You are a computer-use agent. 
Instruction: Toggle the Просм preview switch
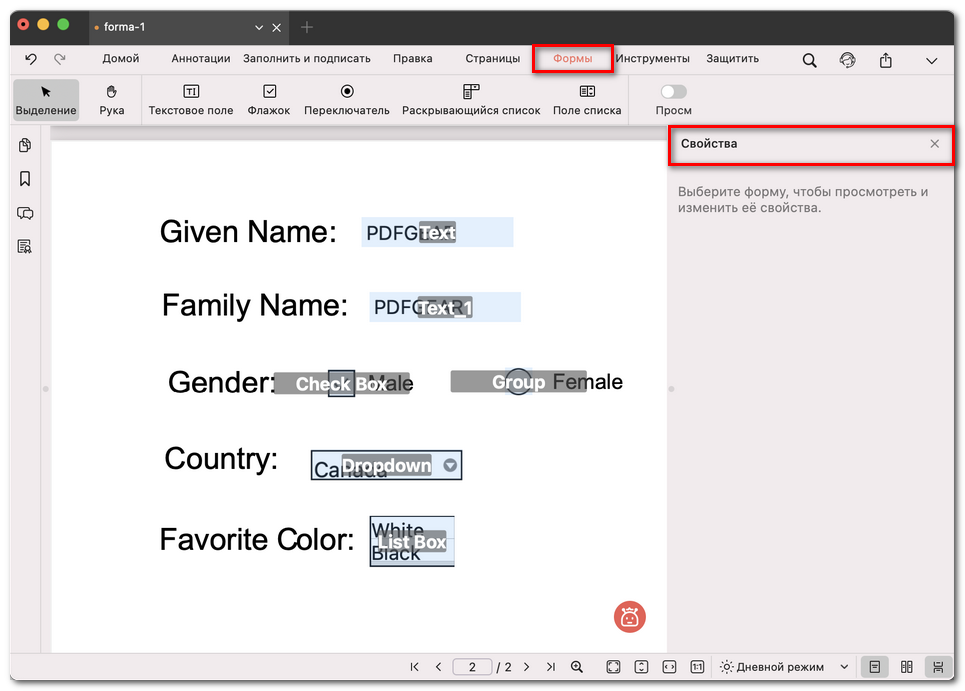[673, 92]
